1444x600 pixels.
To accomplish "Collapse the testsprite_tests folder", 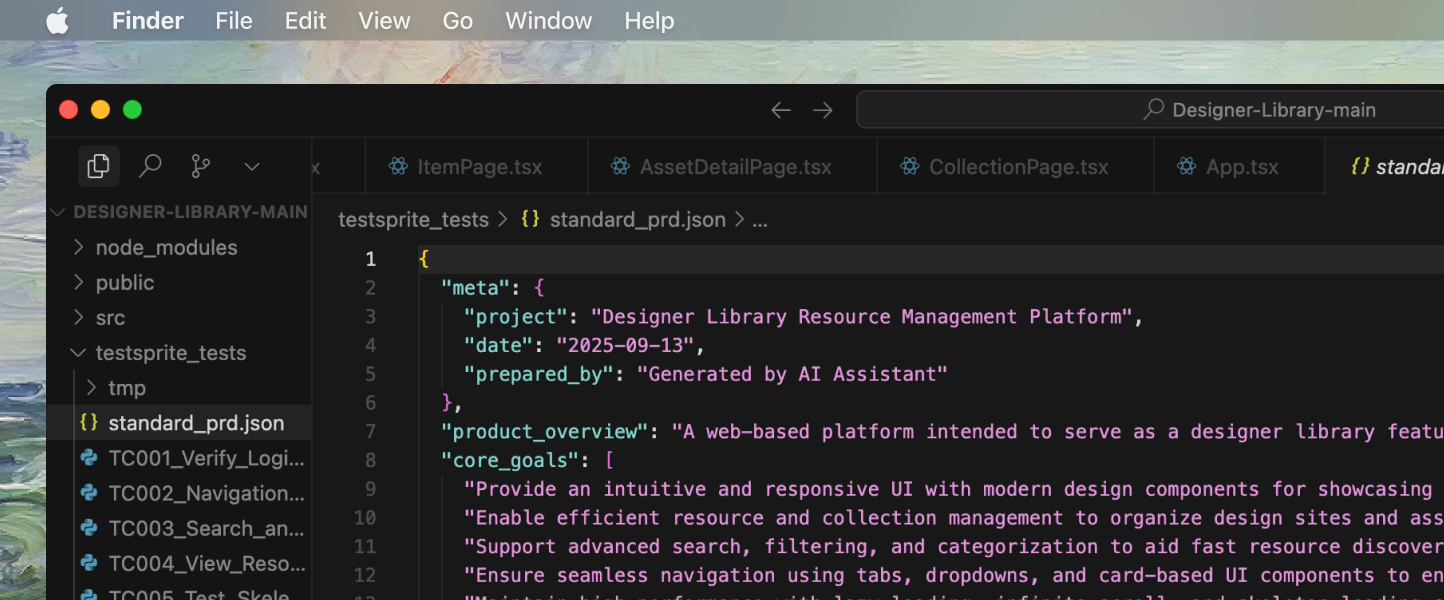I will (x=179, y=353).
